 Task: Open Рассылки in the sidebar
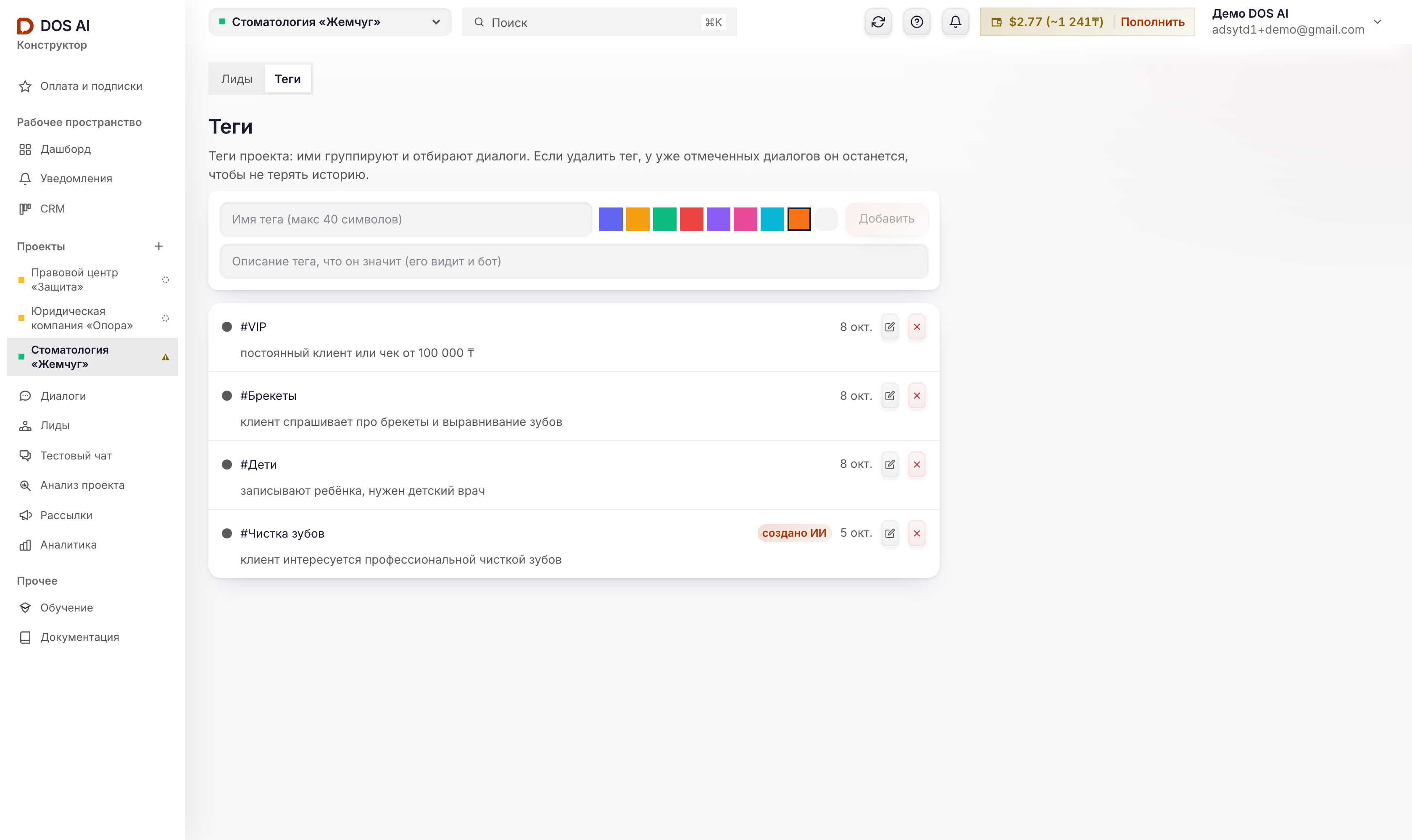[92, 515]
